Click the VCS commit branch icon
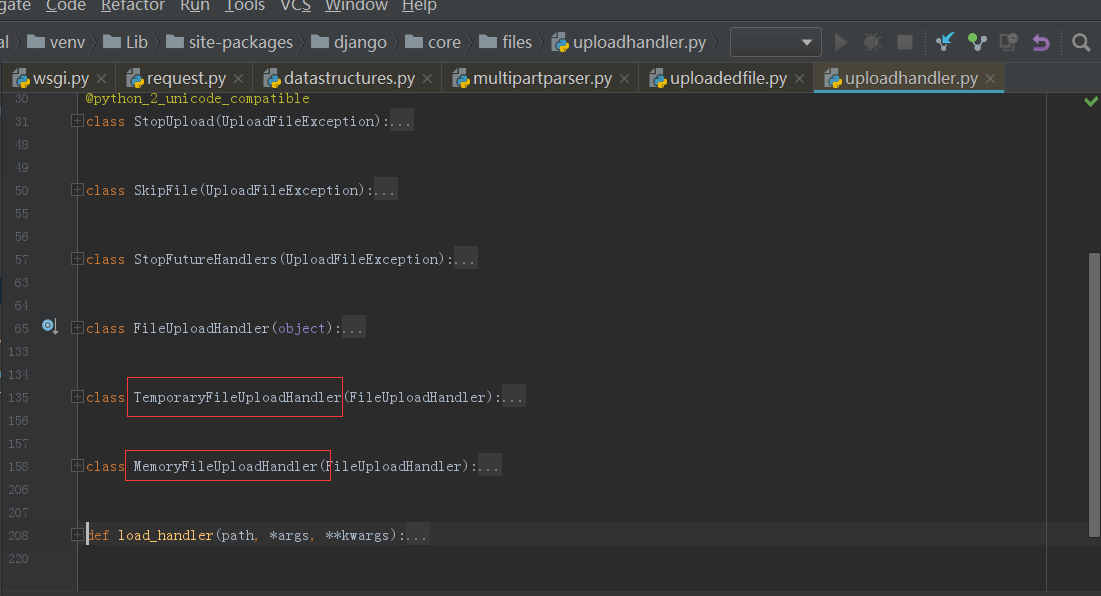Image resolution: width=1101 pixels, height=596 pixels. [x=977, y=42]
